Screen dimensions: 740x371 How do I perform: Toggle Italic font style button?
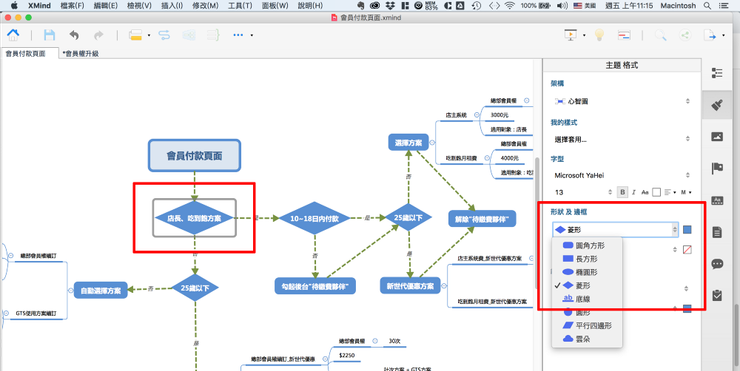click(634, 192)
